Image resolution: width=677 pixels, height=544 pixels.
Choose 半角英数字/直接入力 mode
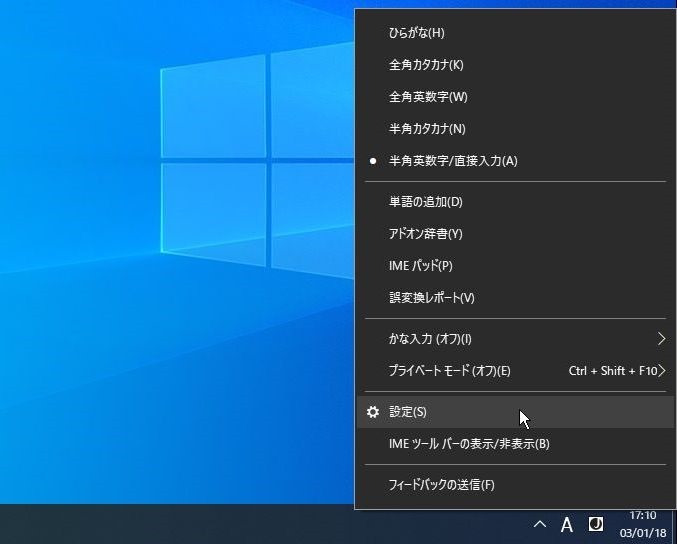pyautogui.click(x=452, y=161)
